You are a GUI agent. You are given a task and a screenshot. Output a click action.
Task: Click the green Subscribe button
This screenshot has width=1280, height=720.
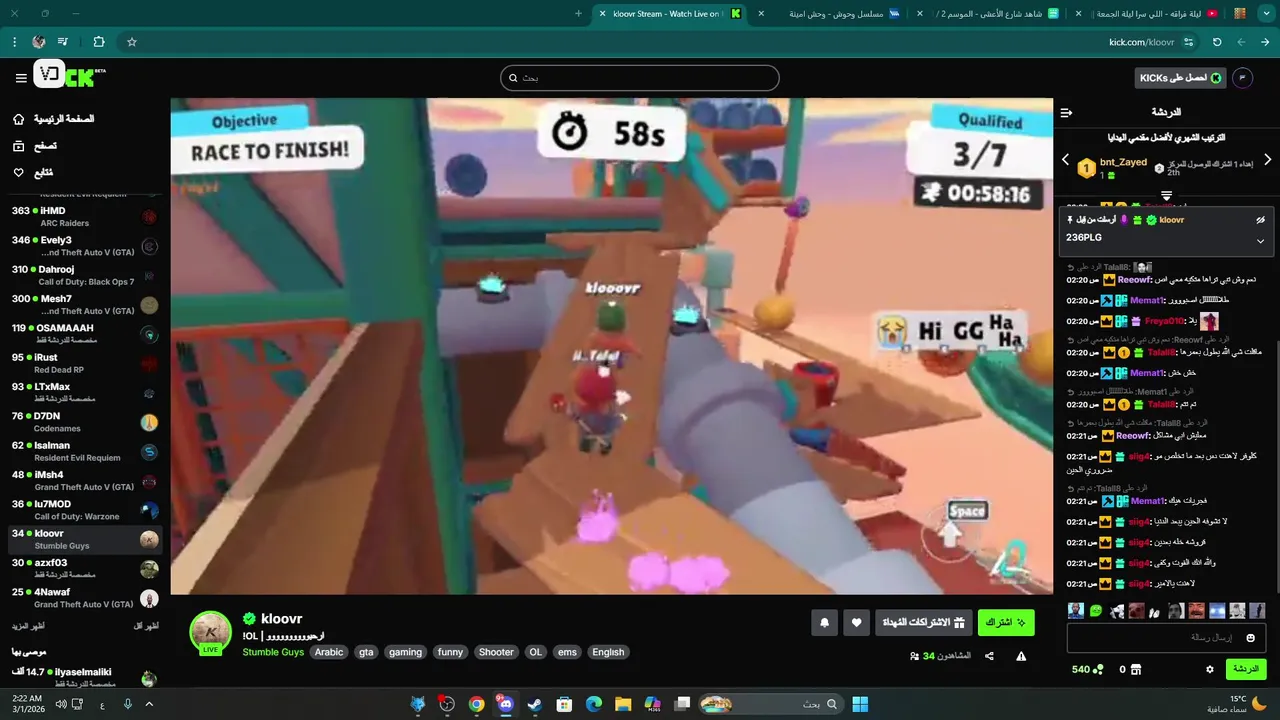(1006, 622)
